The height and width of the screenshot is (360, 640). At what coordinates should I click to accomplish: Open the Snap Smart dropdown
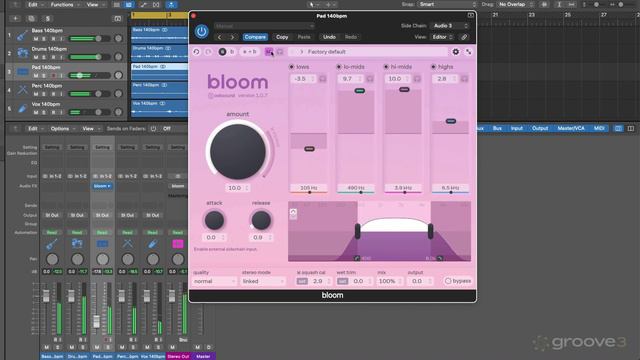pos(447,4)
